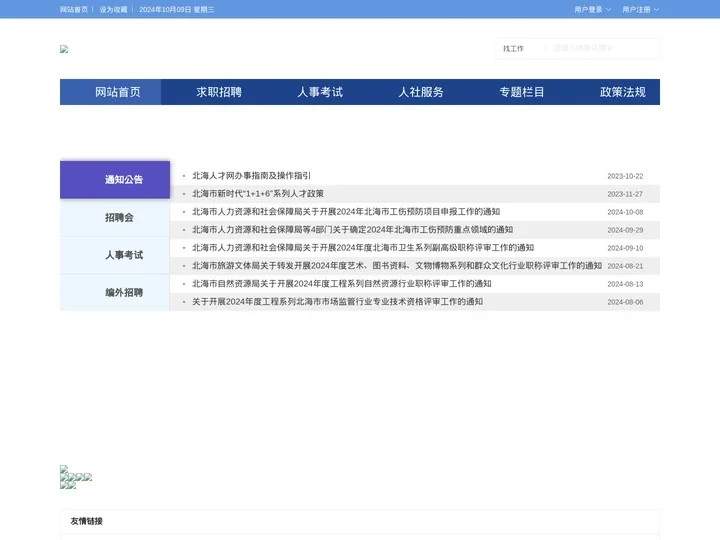Viewport: 720px width, 540px height.
Task: Open 北海人才网办事指南及操作指引 notice
Action: (x=251, y=176)
